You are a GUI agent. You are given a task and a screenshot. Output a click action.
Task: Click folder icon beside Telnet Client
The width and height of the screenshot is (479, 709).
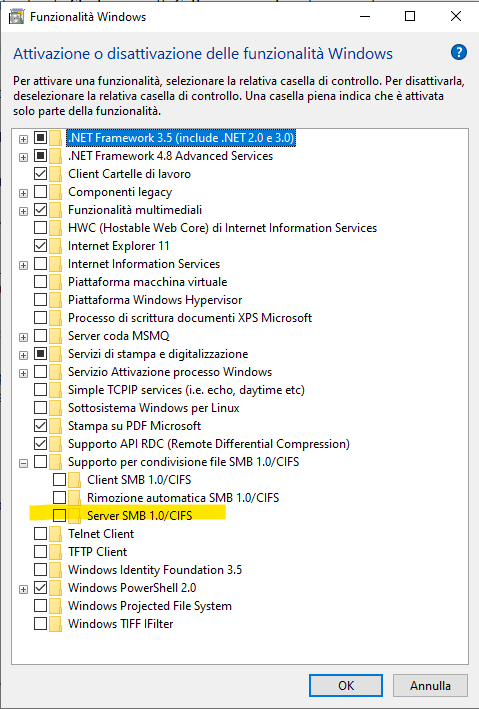(x=56, y=534)
